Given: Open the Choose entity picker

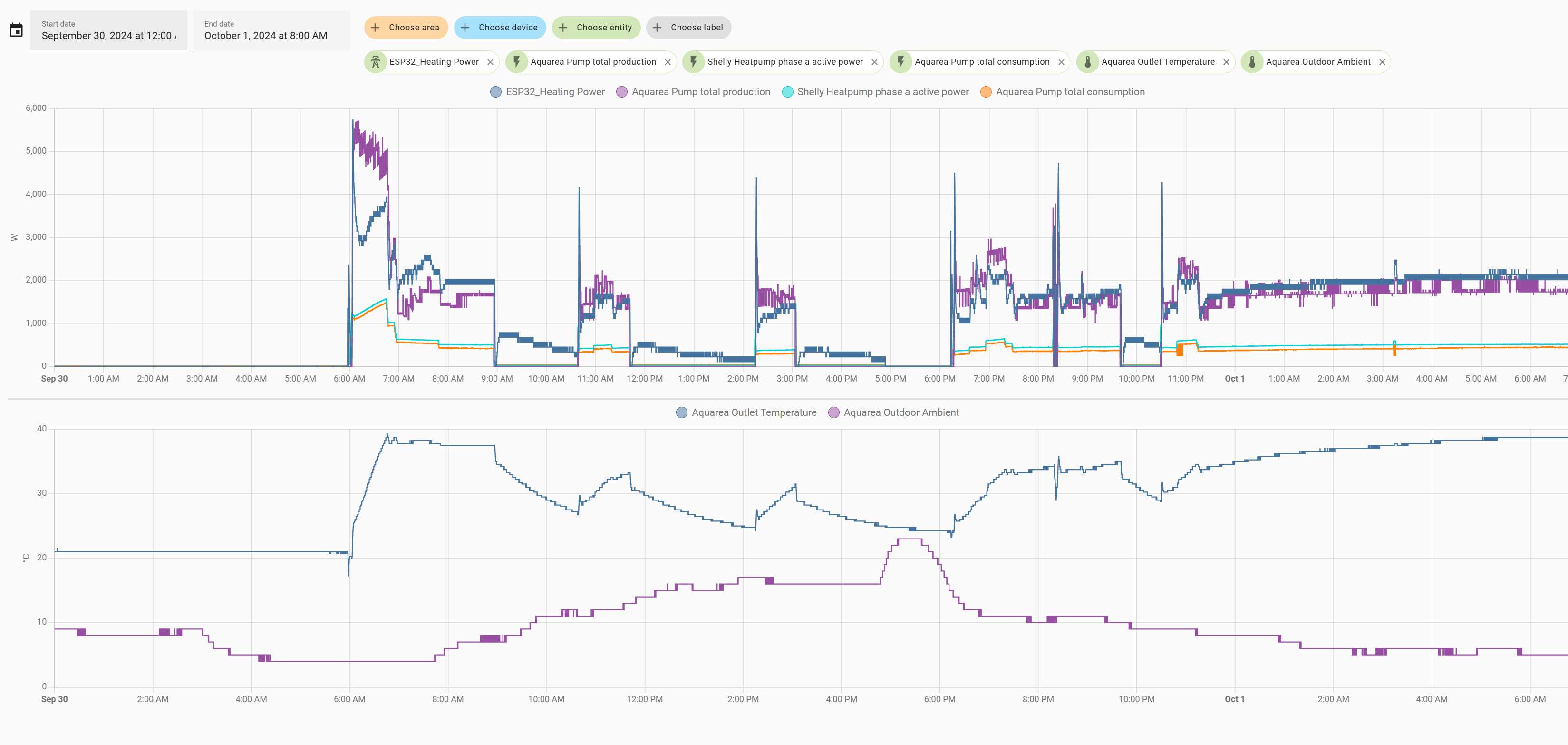Looking at the screenshot, I should click(596, 28).
